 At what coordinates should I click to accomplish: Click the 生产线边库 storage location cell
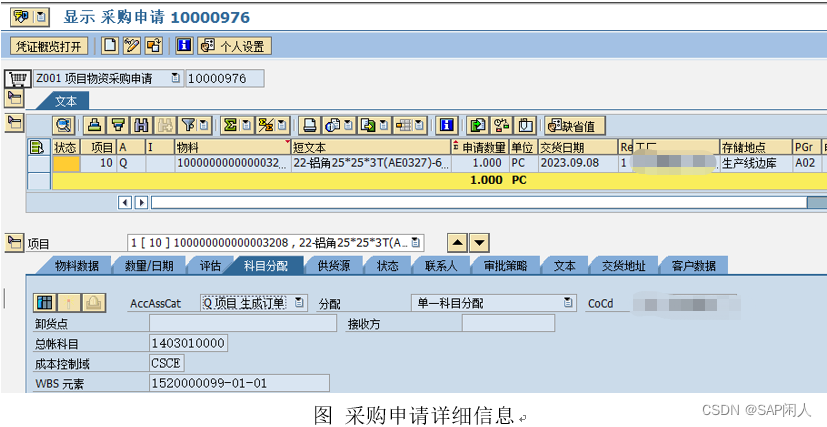pyautogui.click(x=756, y=163)
